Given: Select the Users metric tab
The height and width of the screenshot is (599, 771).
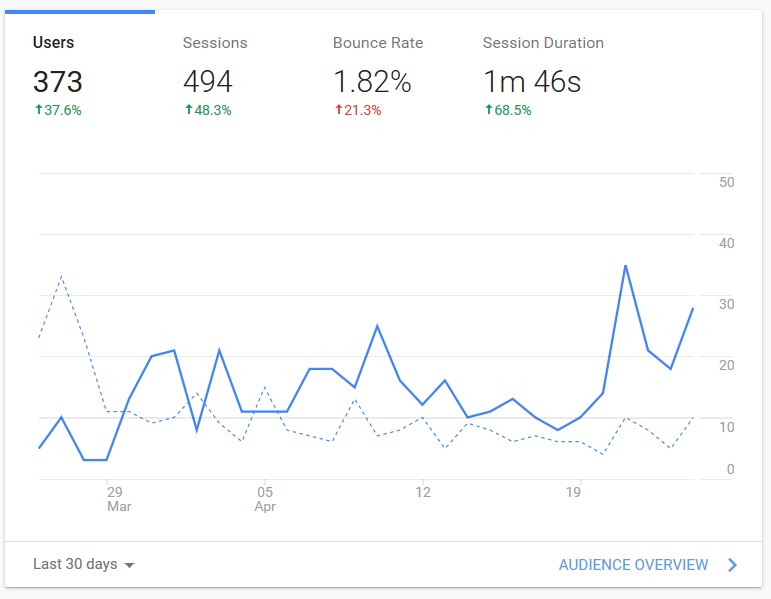Looking at the screenshot, I should pos(54,43).
